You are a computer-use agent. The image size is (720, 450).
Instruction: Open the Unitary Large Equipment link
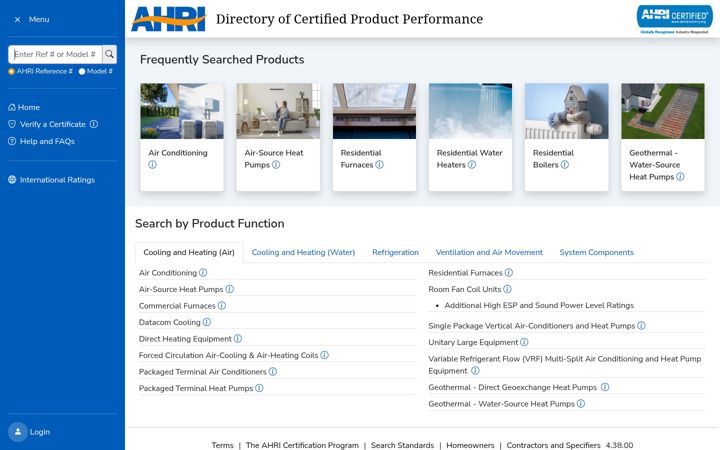tap(473, 343)
